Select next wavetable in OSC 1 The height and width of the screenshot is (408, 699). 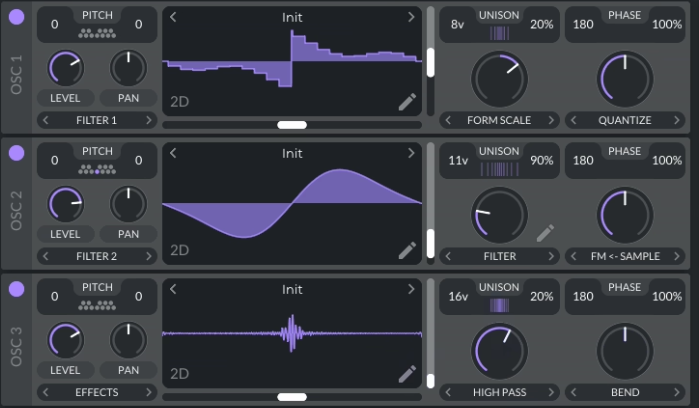pyautogui.click(x=411, y=17)
